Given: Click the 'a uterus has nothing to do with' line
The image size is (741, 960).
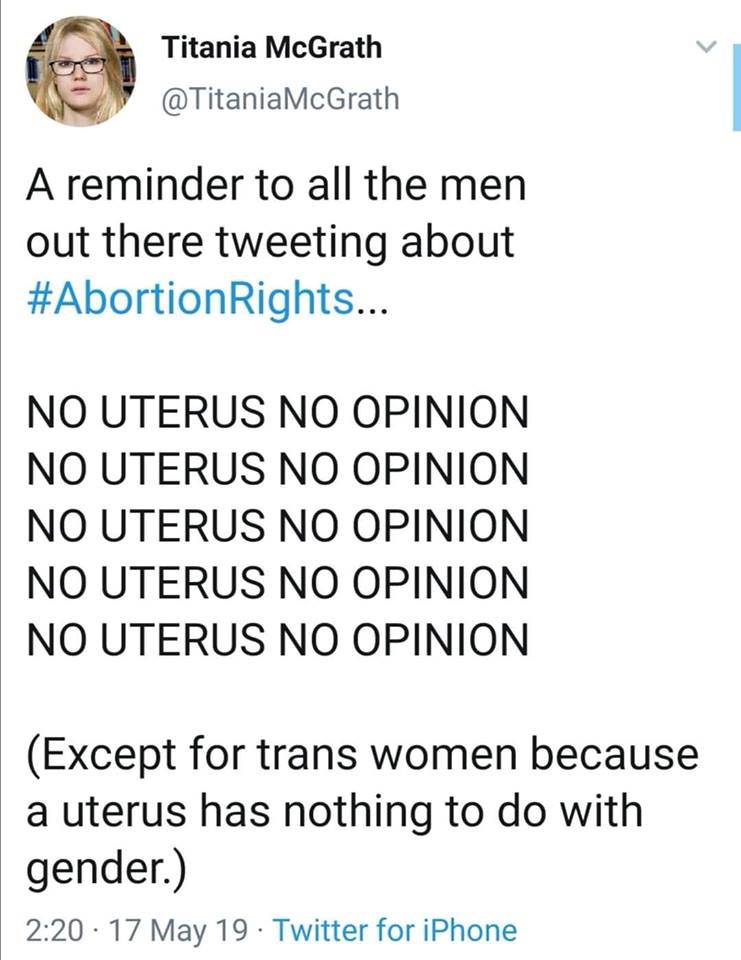Looking at the screenshot, I should [x=334, y=811].
